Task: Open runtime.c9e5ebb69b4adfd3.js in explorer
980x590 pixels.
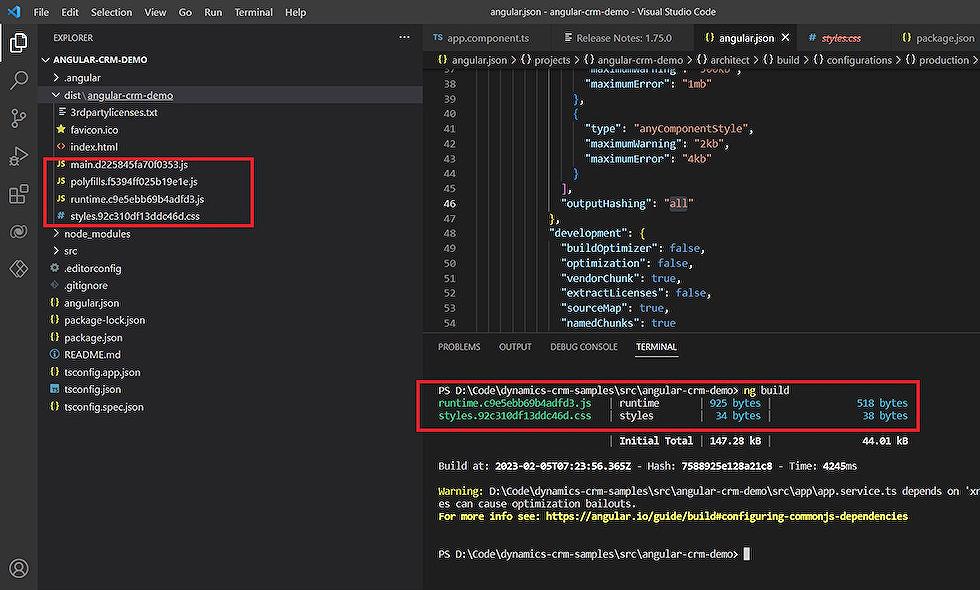Action: (x=137, y=199)
